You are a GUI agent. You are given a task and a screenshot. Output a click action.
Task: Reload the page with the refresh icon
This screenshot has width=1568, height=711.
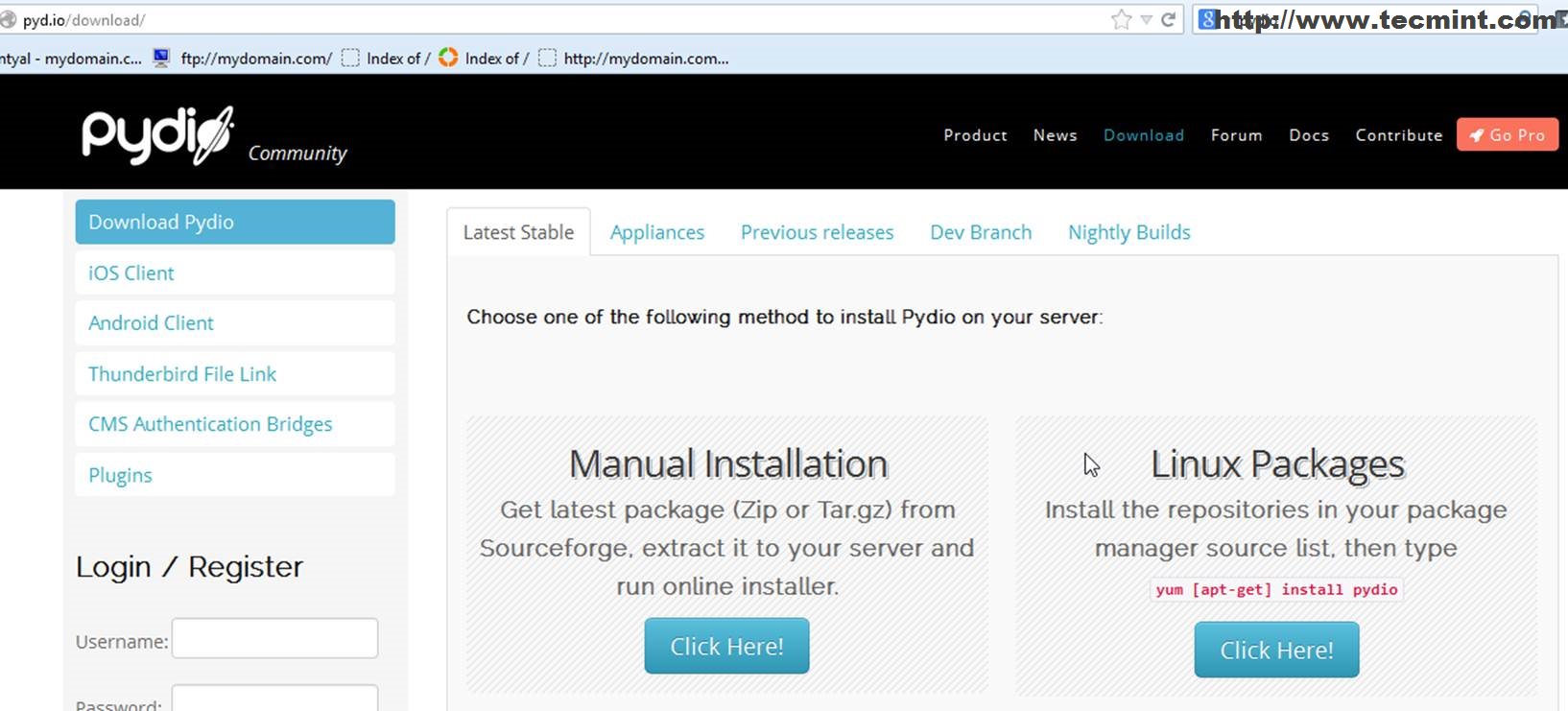point(1169,20)
